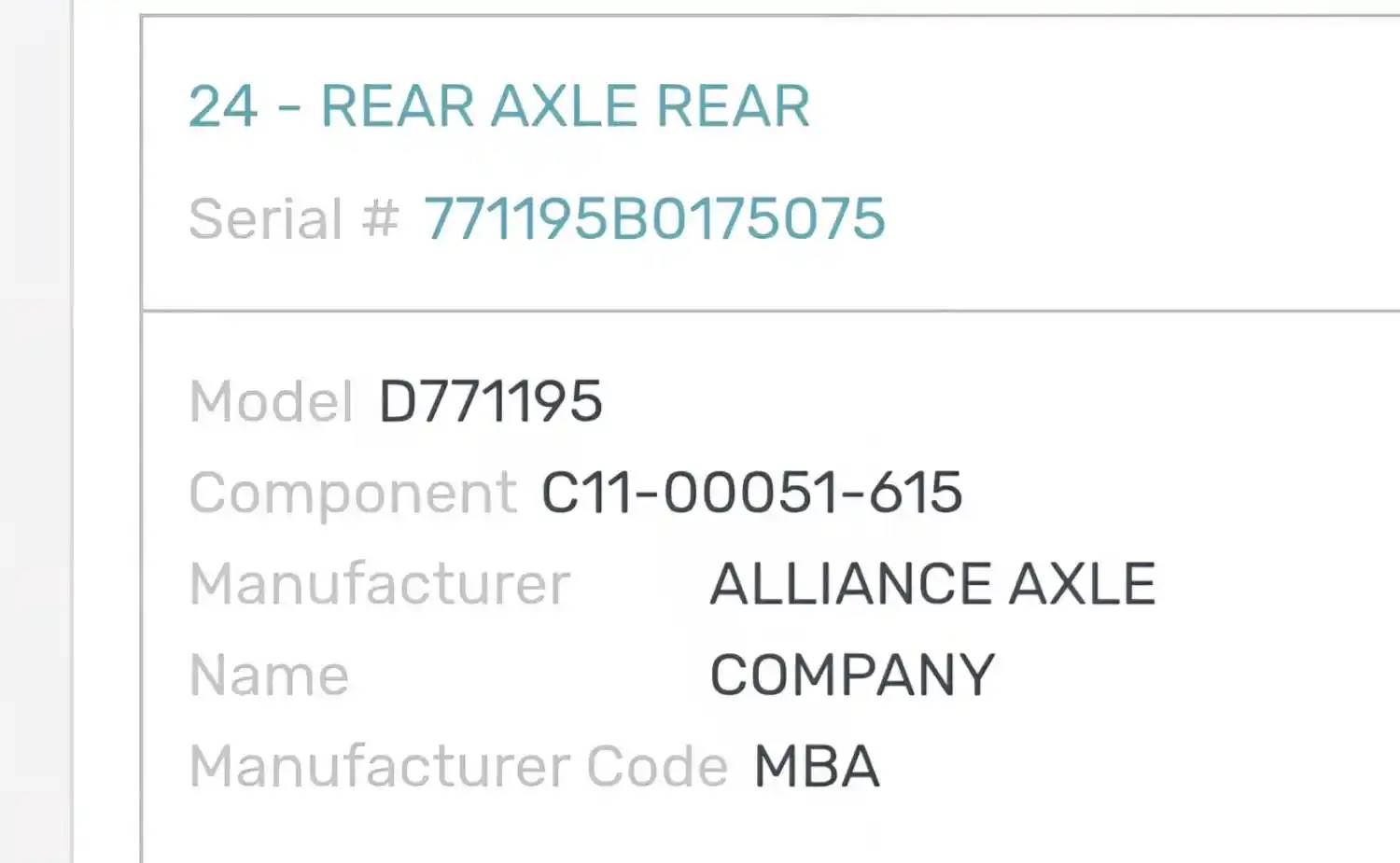Select model value D771195
Image resolution: width=1400 pixels, height=863 pixels.
(491, 401)
